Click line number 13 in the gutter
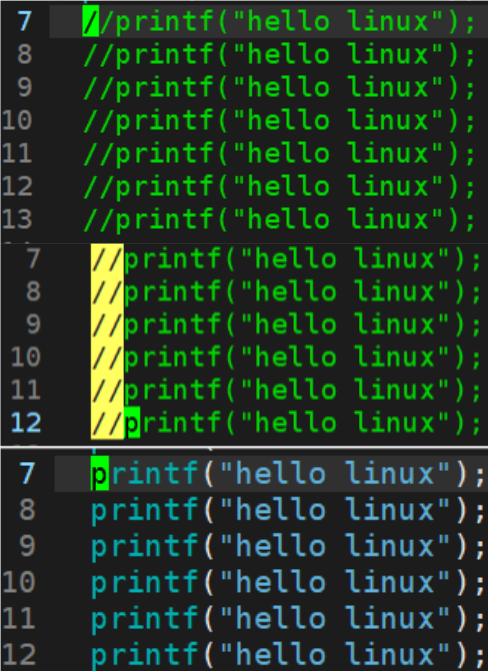Screen dimensions: 489x671 (17, 219)
